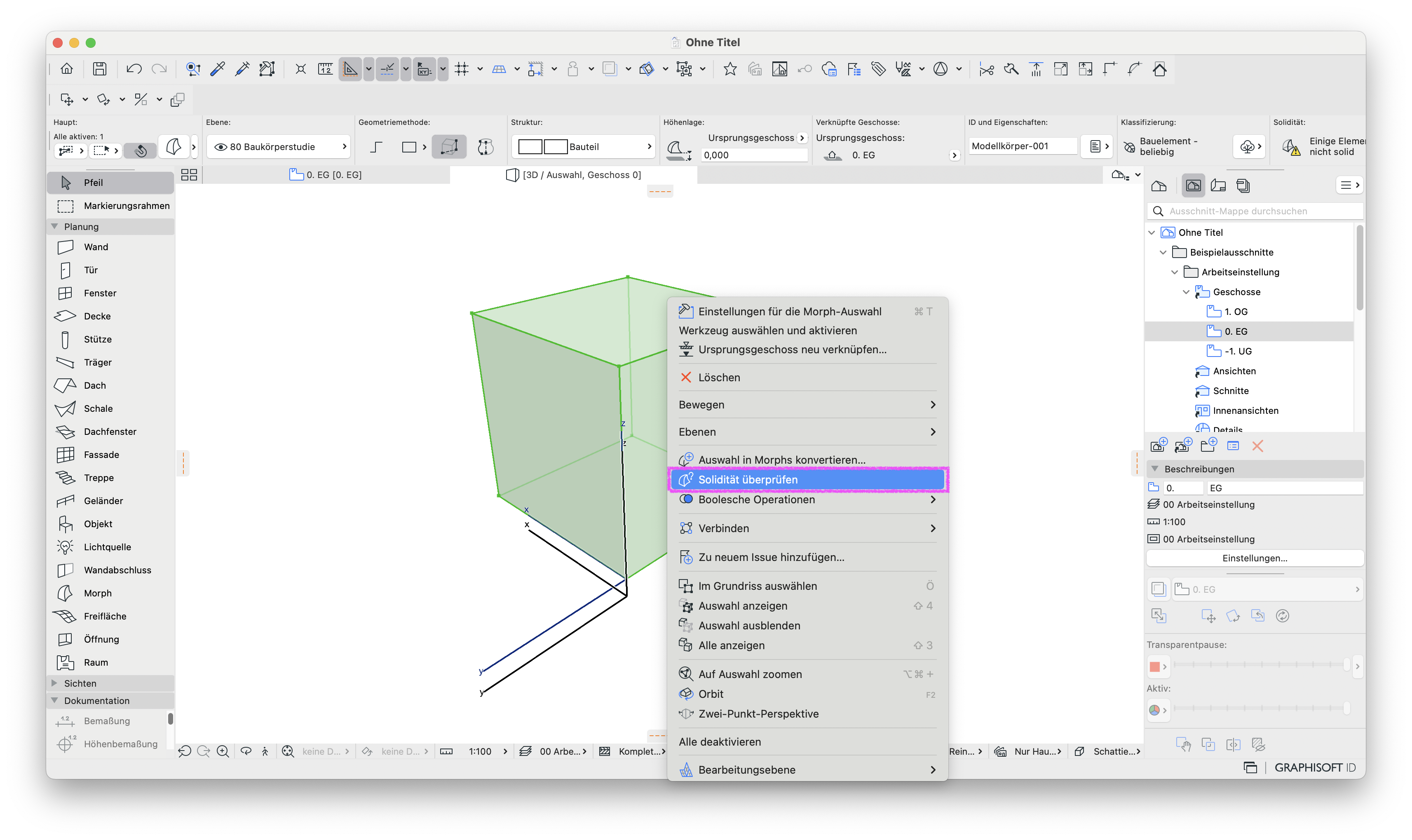The height and width of the screenshot is (840, 1412).
Task: Expand the Sichten toolbox group
Action: pyautogui.click(x=55, y=683)
